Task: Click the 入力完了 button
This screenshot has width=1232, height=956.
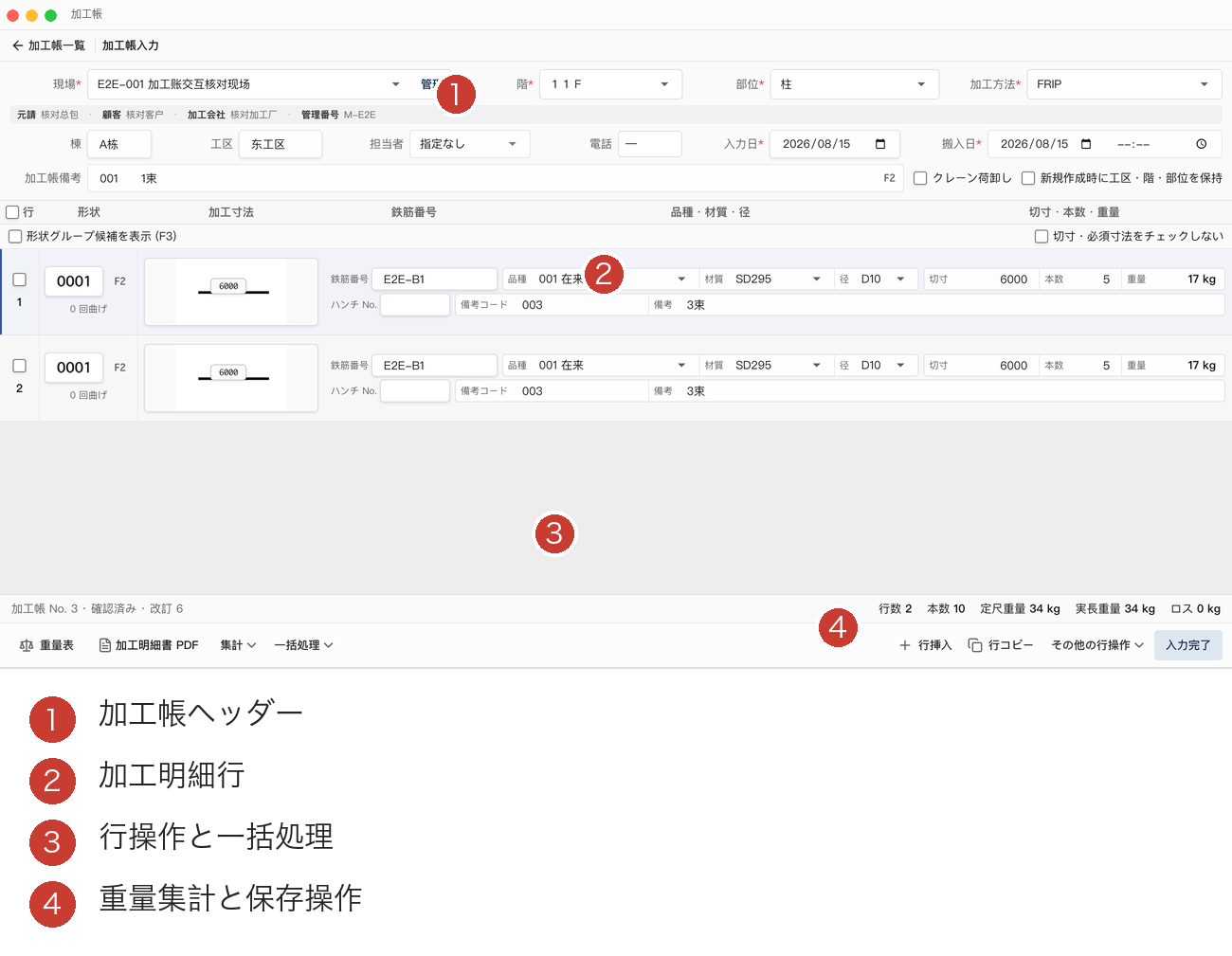Action: coord(1188,645)
